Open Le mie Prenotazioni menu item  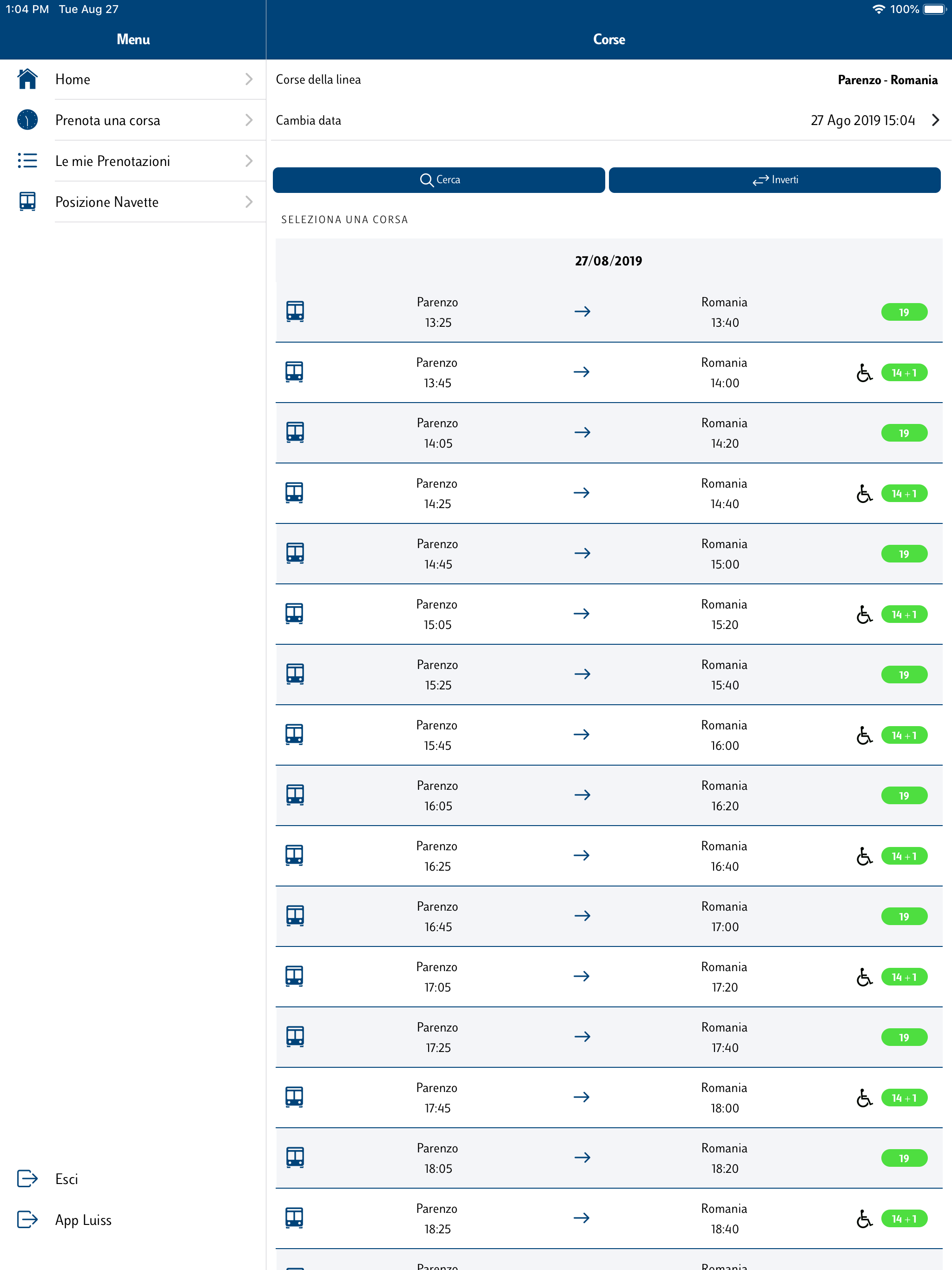pos(112,161)
